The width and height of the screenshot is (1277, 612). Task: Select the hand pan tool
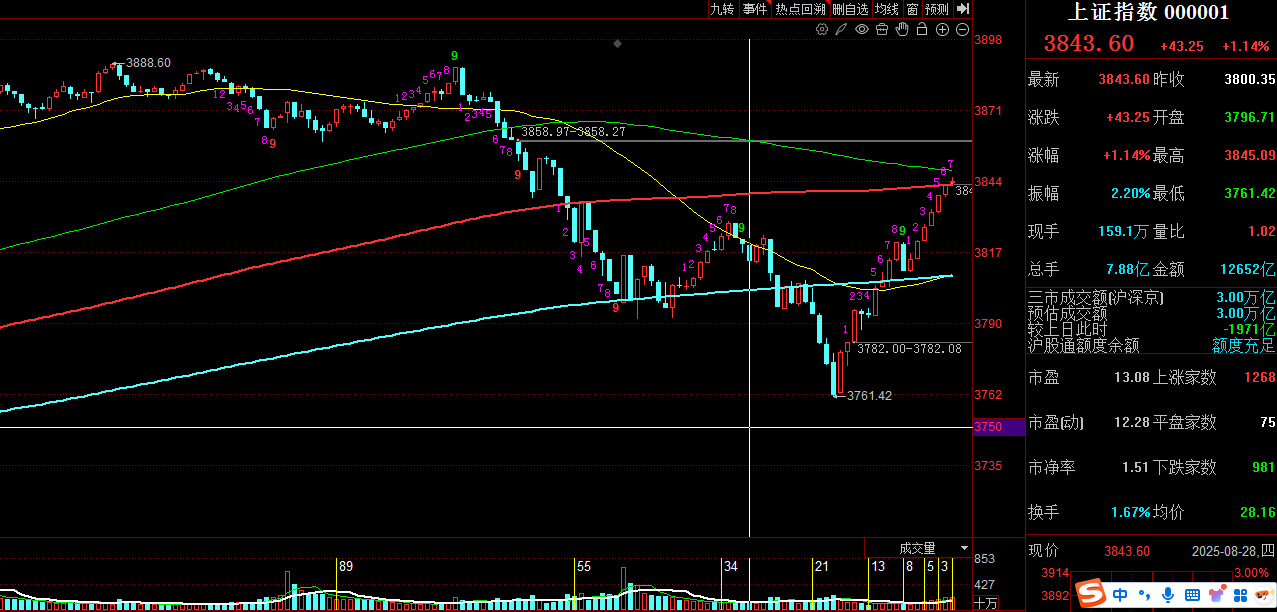(902, 30)
